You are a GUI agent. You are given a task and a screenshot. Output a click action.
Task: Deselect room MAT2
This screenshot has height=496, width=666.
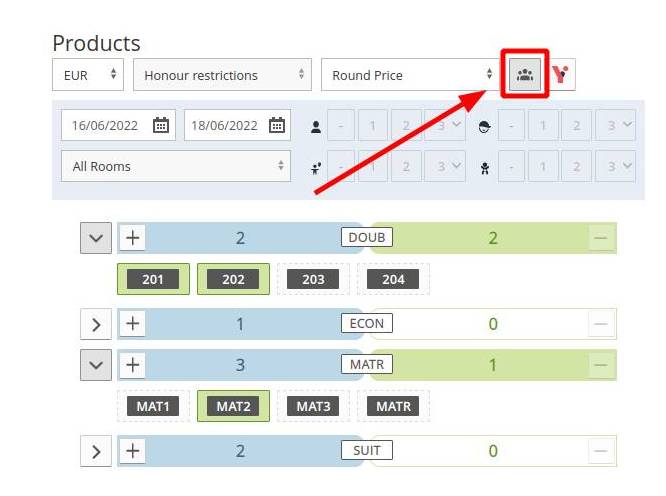point(233,406)
